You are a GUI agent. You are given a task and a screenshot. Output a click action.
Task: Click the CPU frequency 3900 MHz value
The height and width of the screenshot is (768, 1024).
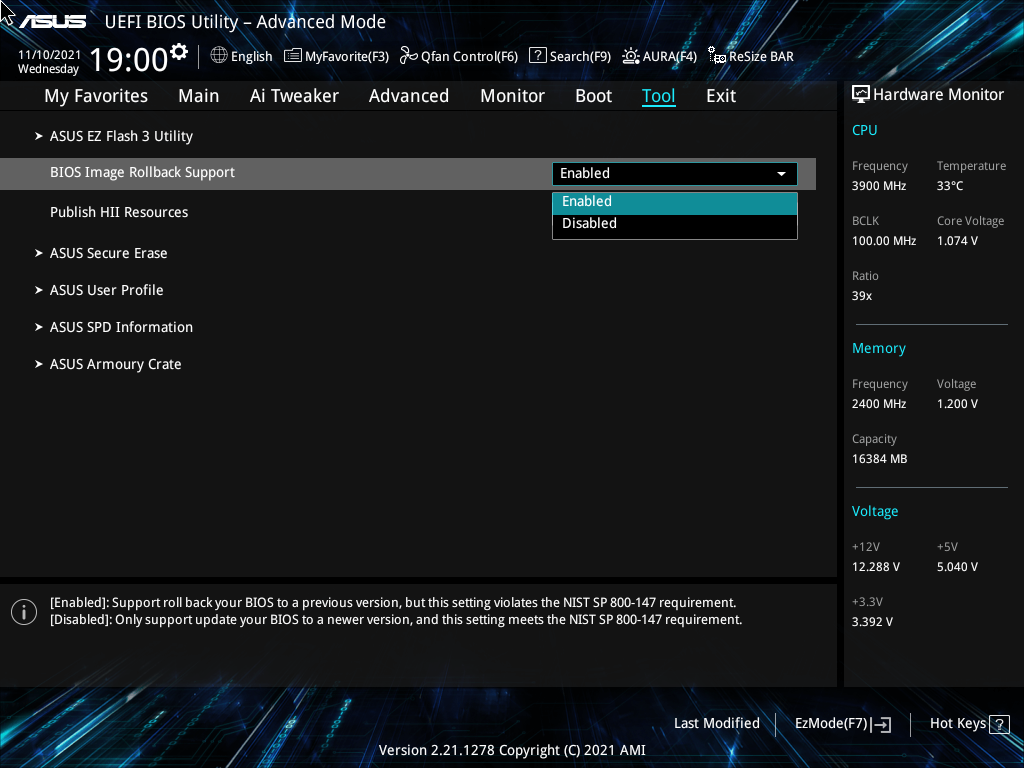pos(878,186)
